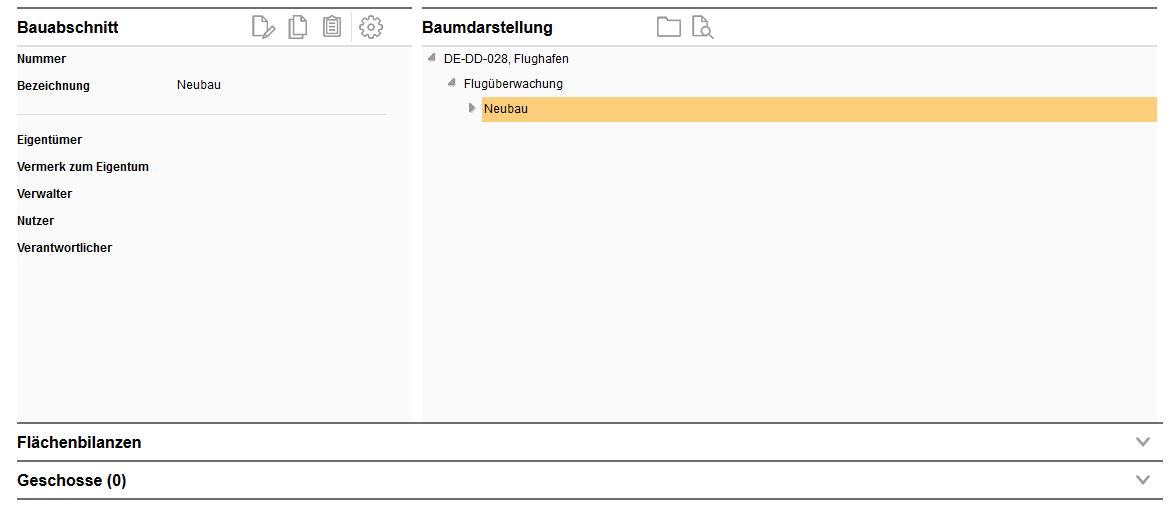Expand Flächenbilanzen using its chevron
The image size is (1176, 507).
coord(1144,442)
